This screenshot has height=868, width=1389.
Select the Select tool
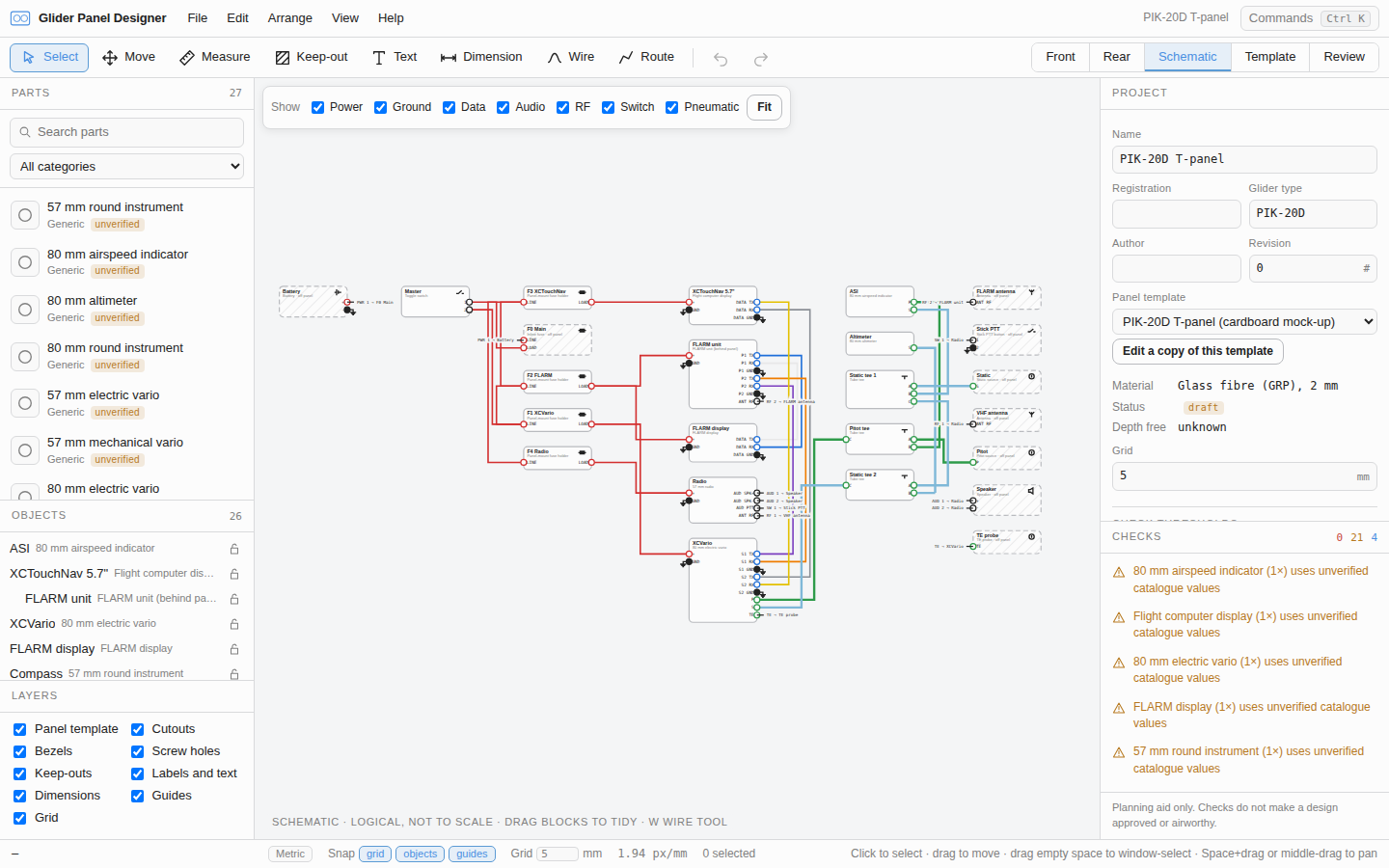click(x=49, y=58)
